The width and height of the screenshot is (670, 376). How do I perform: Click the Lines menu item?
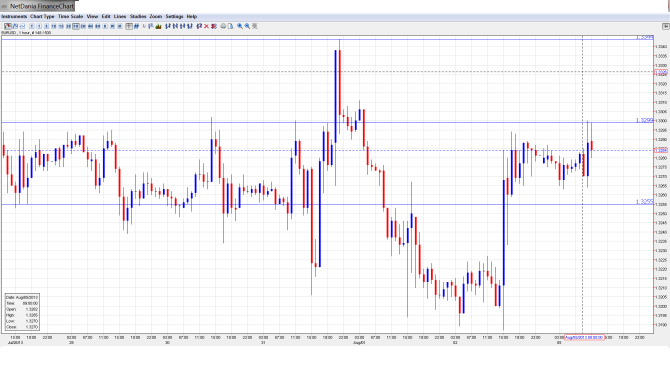coord(120,16)
